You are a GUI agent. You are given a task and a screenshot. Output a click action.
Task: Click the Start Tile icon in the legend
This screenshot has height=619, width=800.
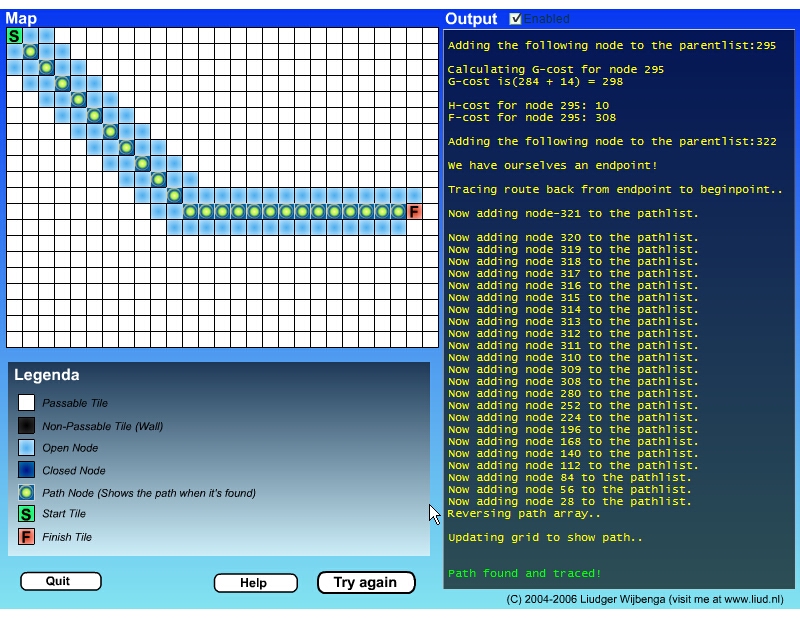coord(26,514)
